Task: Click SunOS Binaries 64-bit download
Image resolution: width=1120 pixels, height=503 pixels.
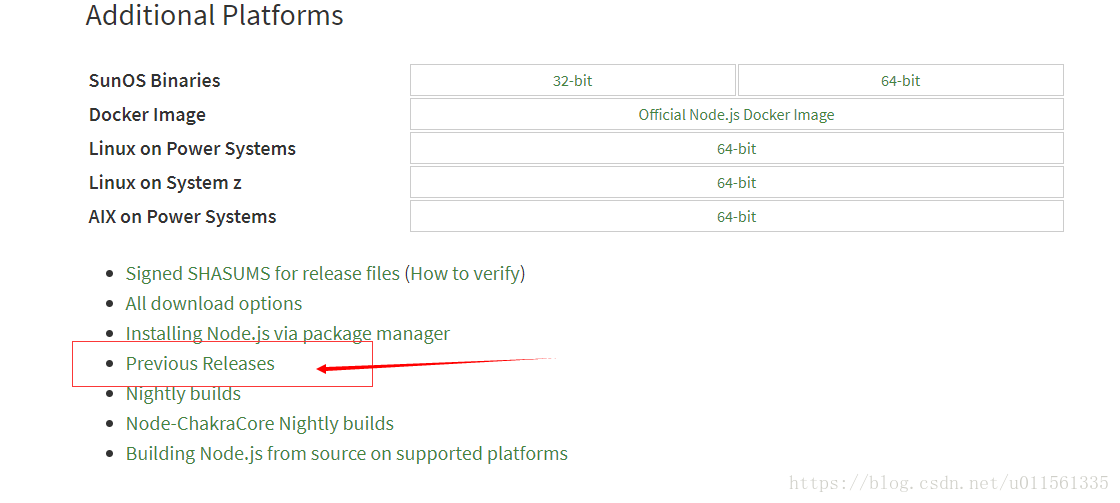Action: click(x=901, y=80)
